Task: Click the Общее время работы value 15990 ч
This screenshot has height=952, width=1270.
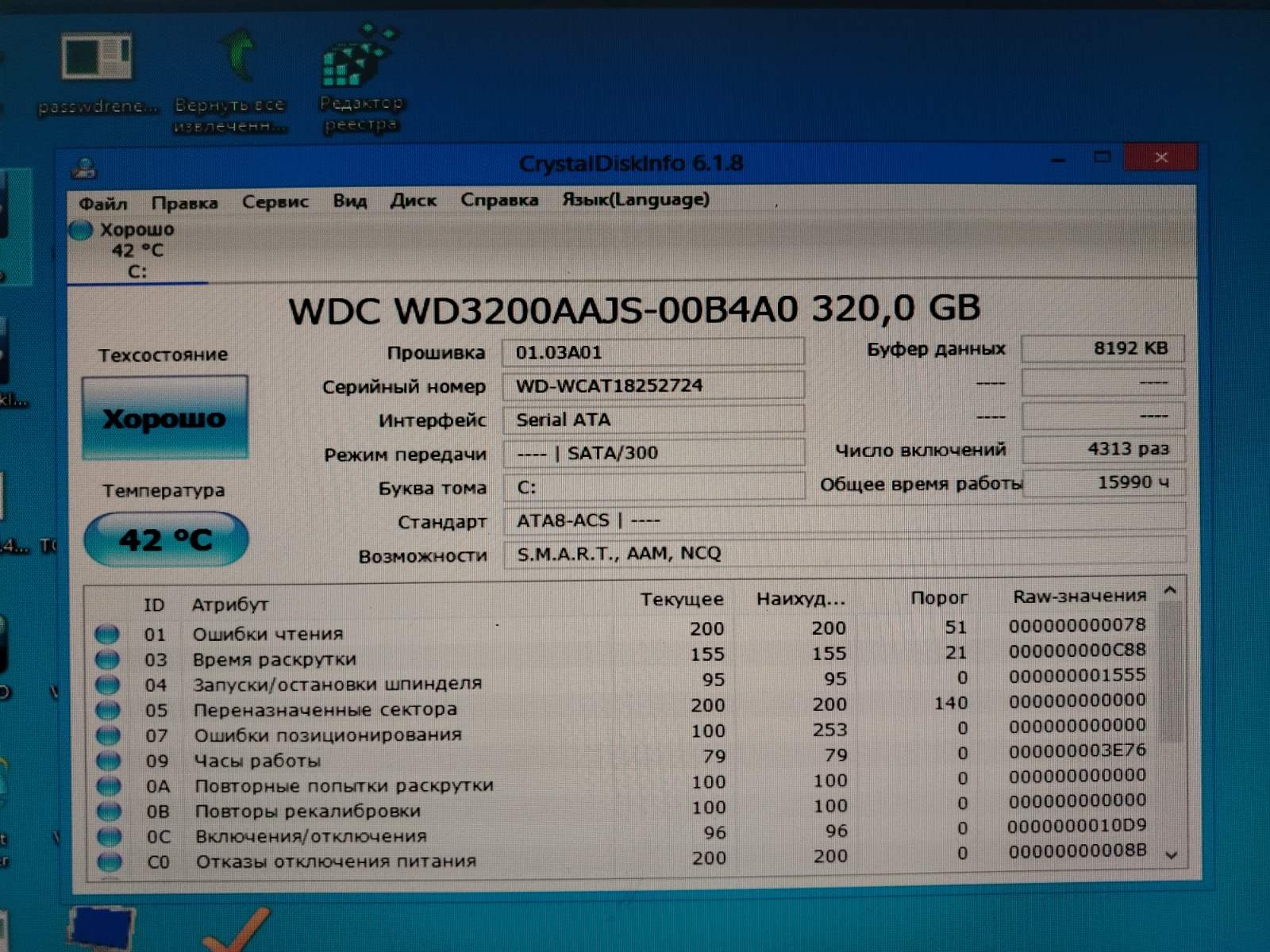Action: coord(1104,482)
